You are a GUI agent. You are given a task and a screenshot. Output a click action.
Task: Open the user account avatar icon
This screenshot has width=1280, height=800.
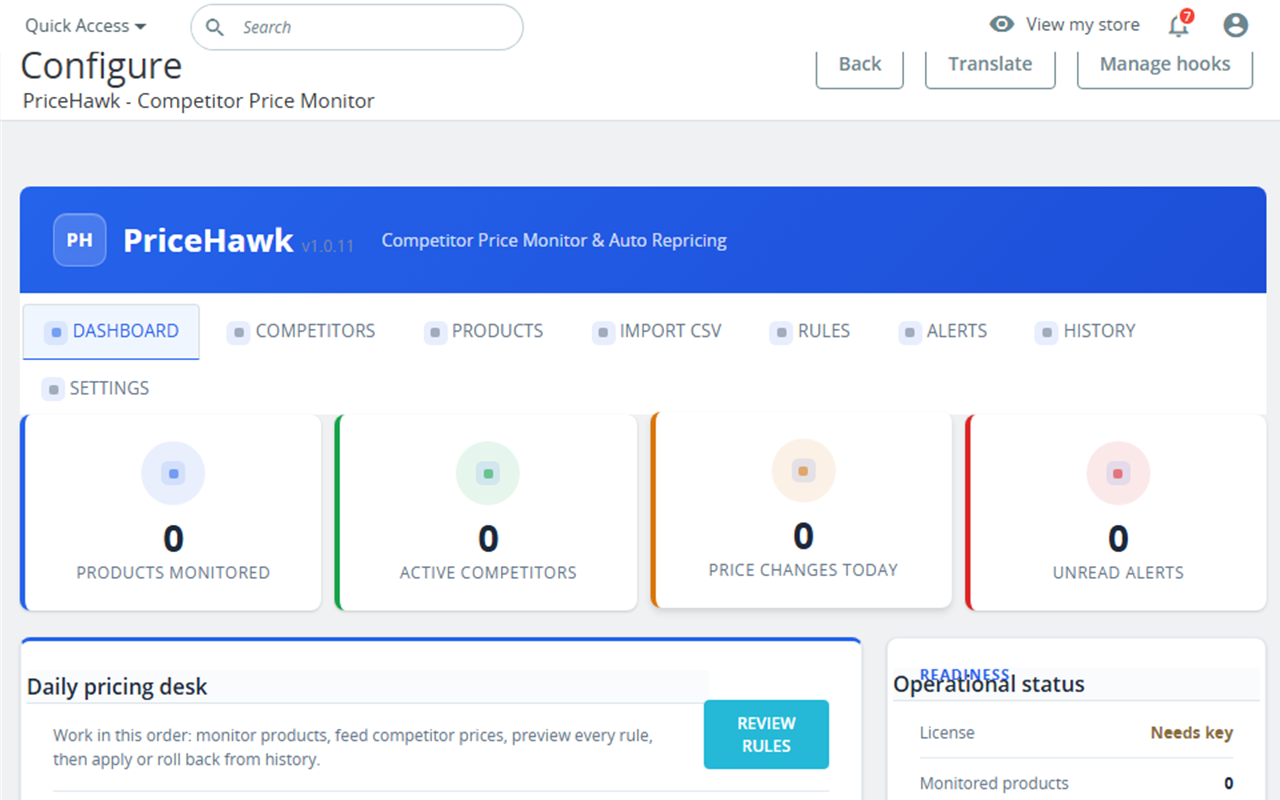[x=1236, y=25]
